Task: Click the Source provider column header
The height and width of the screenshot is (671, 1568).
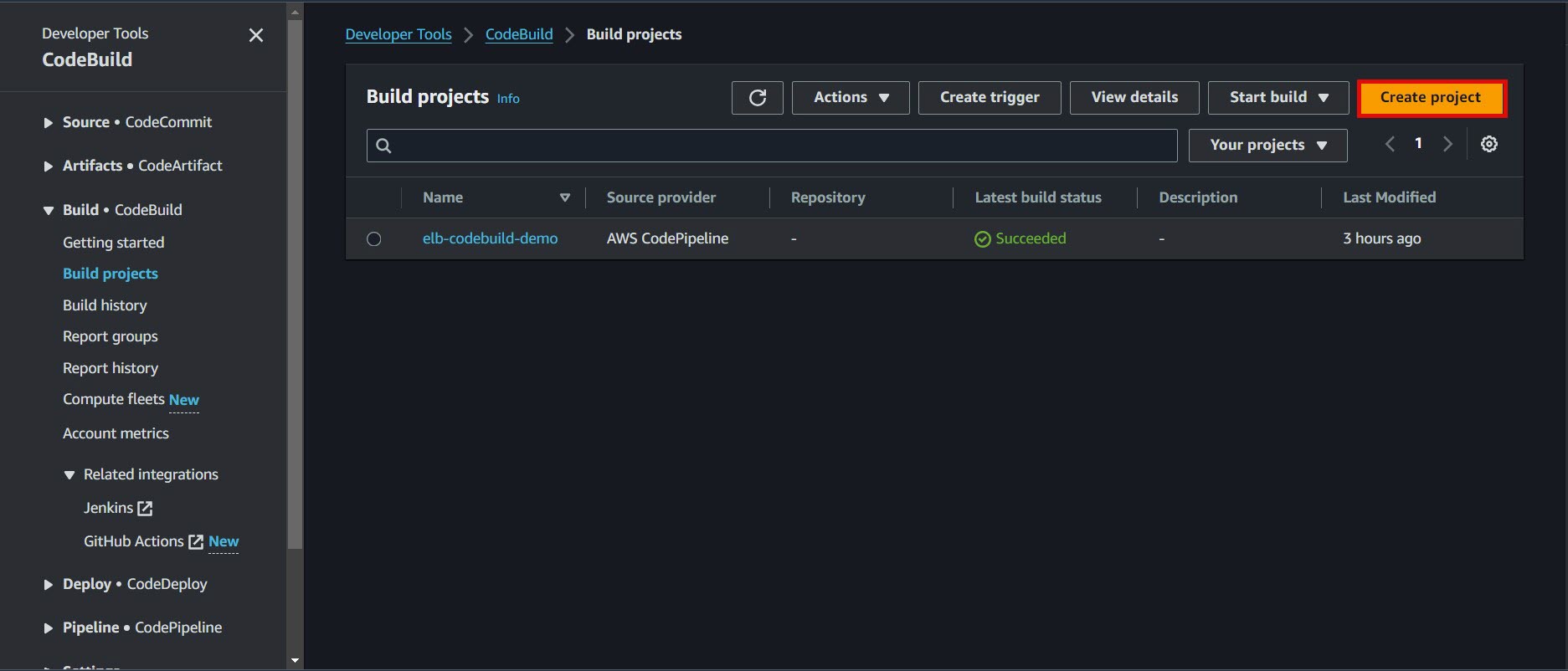Action: [x=661, y=197]
